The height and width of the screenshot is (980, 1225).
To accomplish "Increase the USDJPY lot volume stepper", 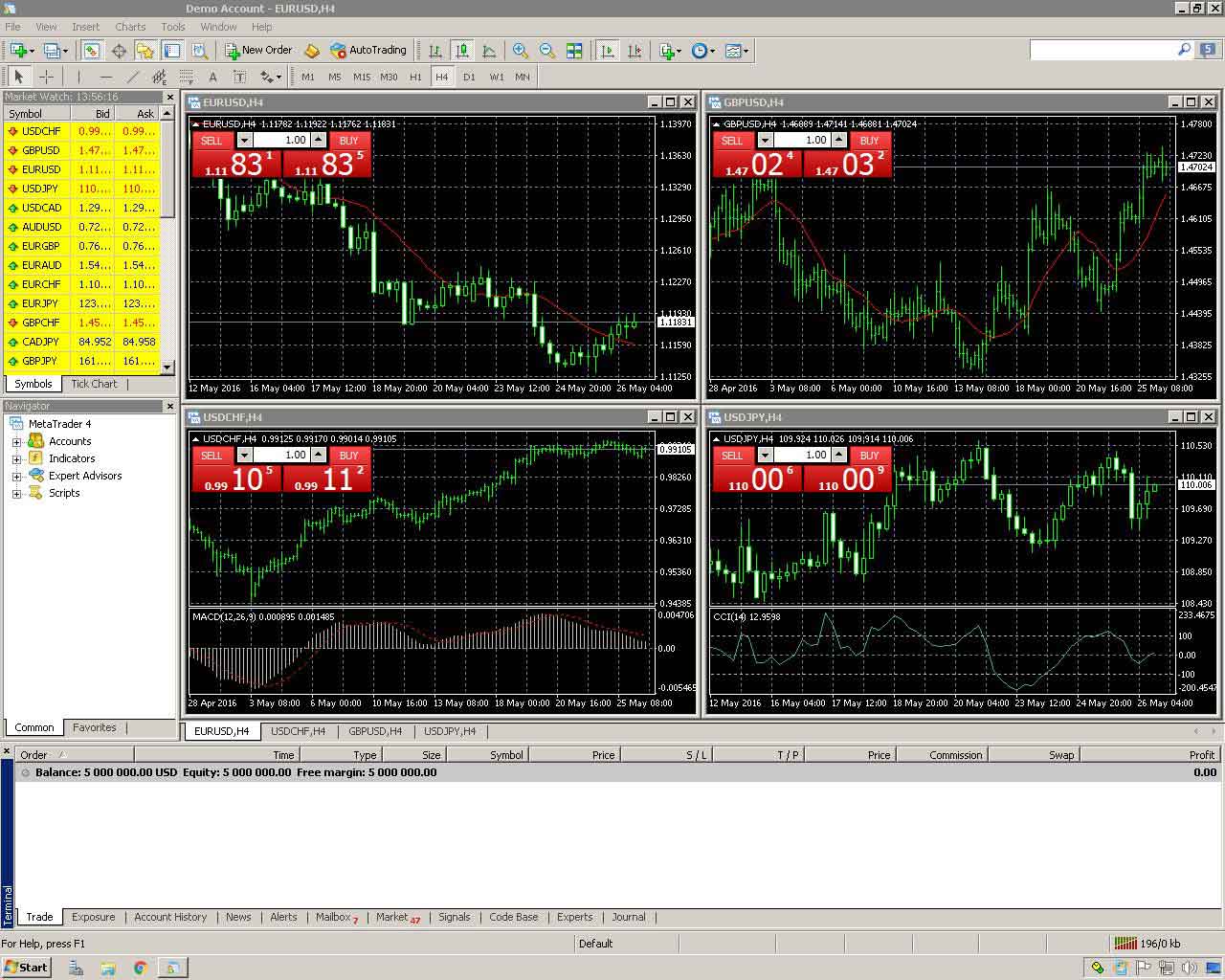I will 839,455.
